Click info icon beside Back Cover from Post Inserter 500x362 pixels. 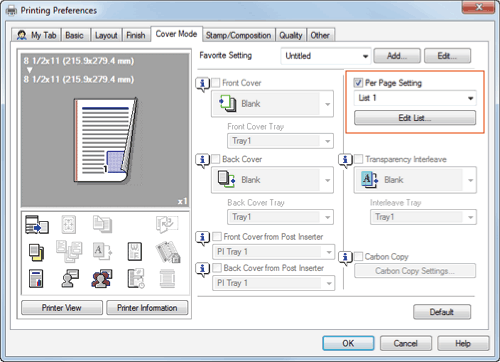pos(202,269)
